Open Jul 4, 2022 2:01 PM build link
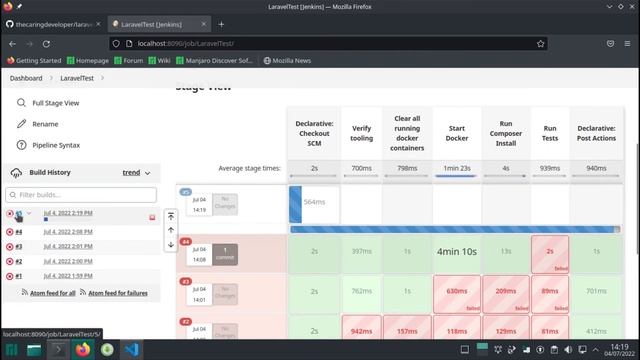This screenshot has width=640, height=360. tap(68, 247)
